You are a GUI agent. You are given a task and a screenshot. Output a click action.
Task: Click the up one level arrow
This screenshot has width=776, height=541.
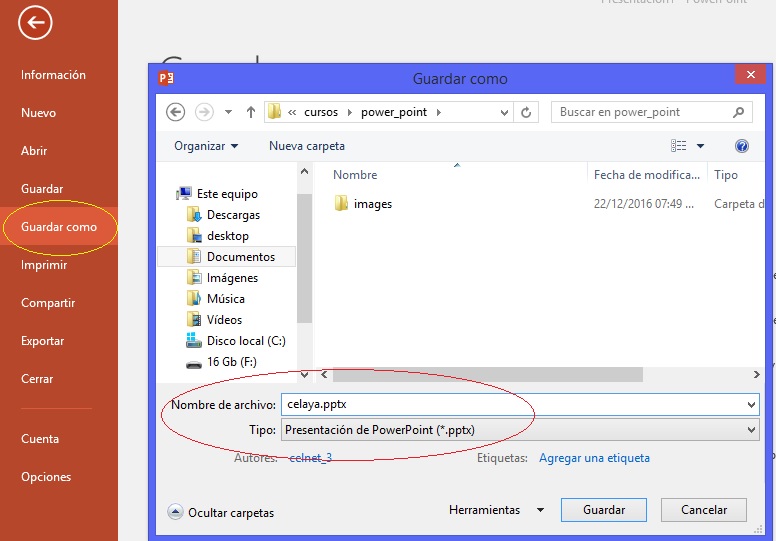click(249, 112)
